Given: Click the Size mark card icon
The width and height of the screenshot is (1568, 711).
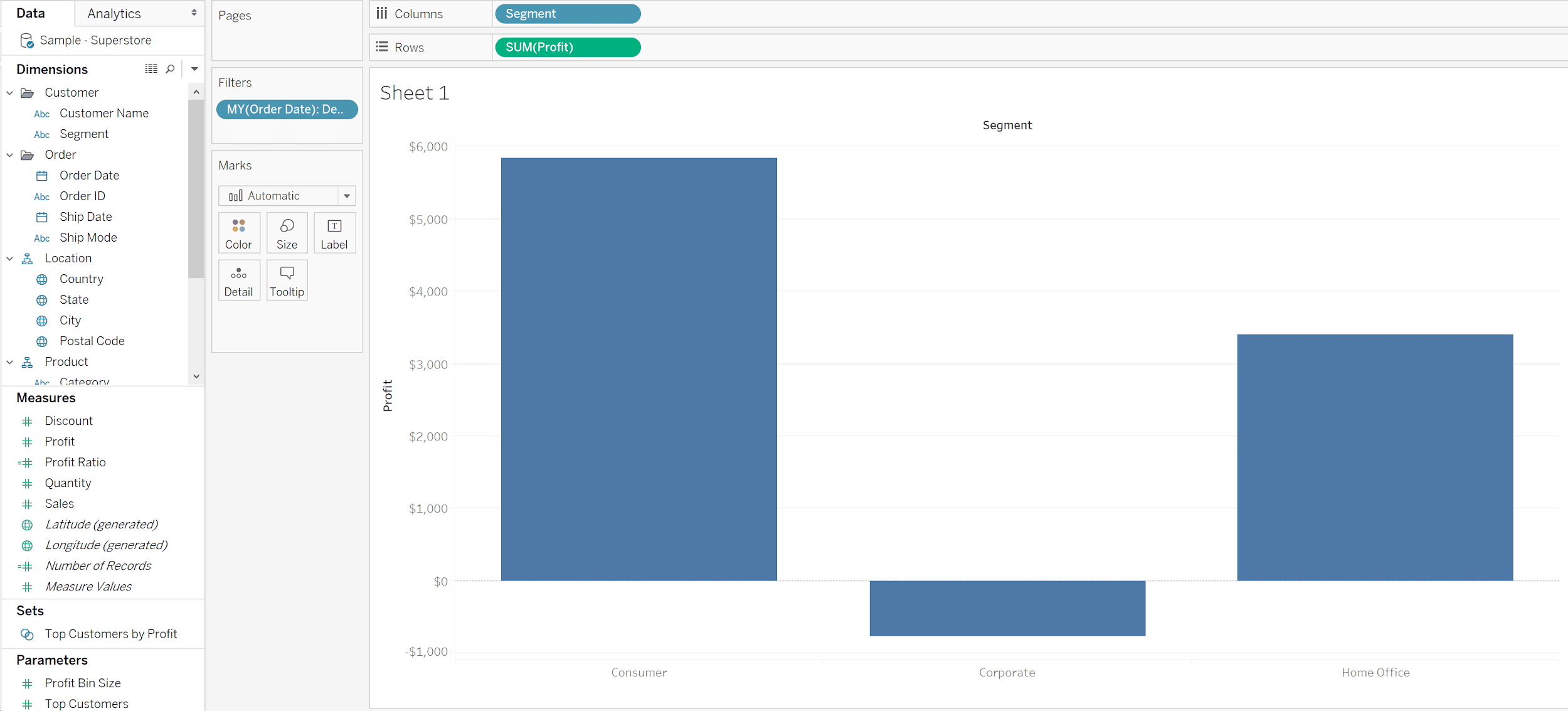Looking at the screenshot, I should (x=286, y=232).
